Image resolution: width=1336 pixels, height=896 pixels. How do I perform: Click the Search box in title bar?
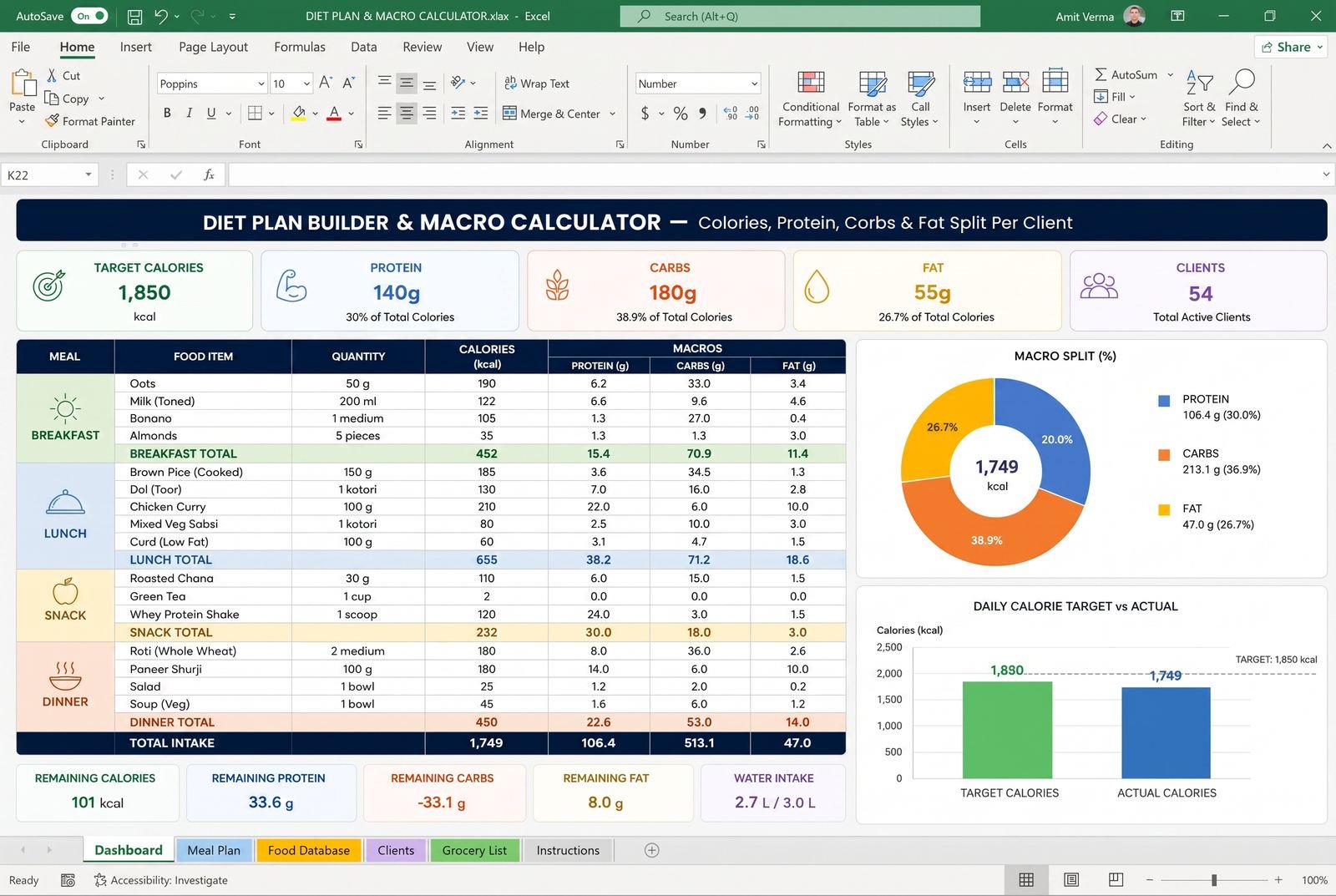(800, 16)
